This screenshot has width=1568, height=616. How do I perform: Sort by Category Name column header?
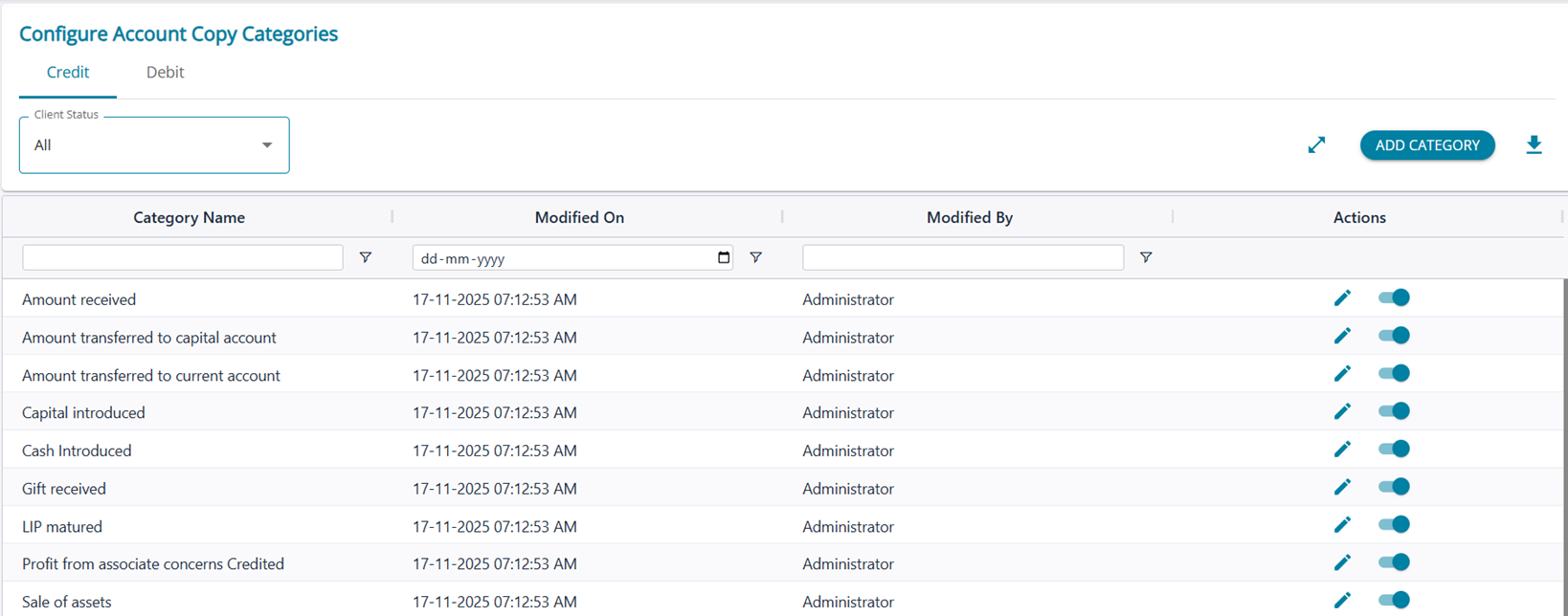click(x=190, y=218)
